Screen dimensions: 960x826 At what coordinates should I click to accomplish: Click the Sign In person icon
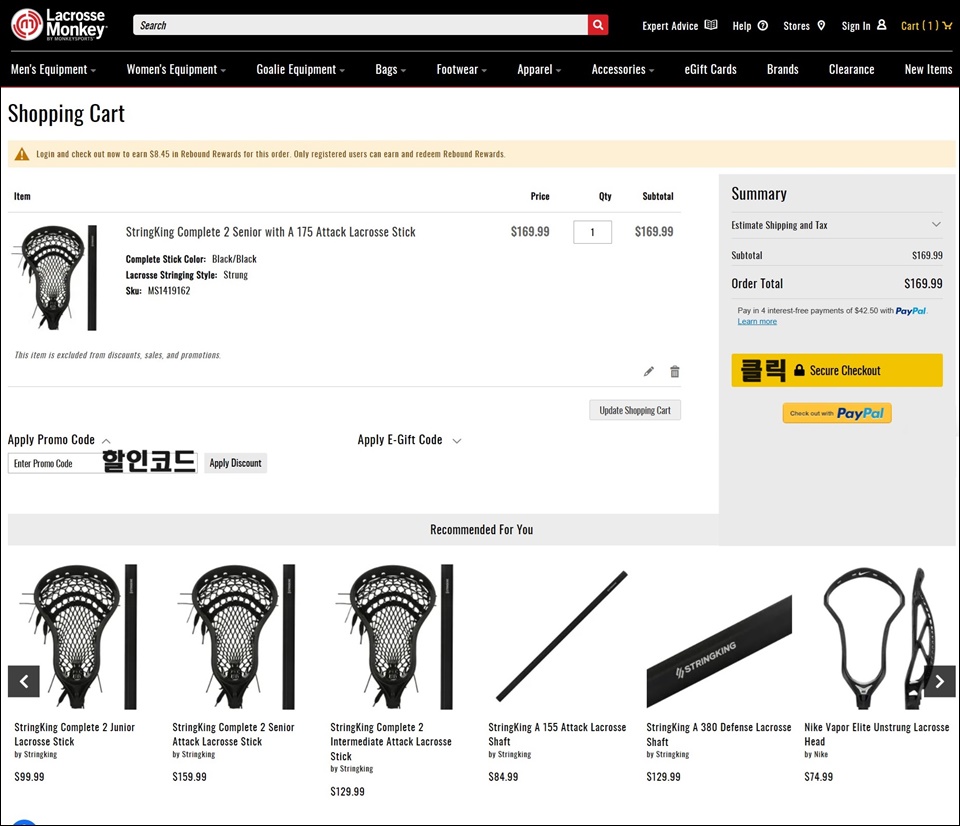(x=882, y=25)
